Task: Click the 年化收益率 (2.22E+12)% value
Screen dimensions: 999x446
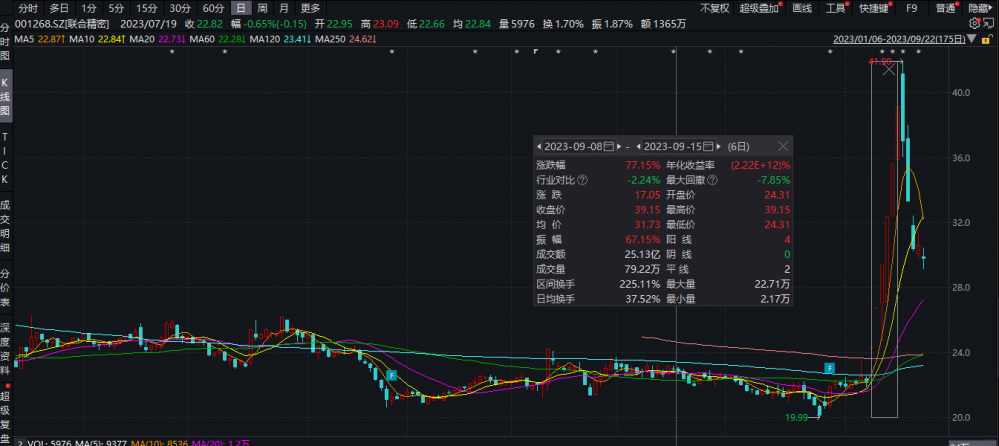Action: click(759, 165)
